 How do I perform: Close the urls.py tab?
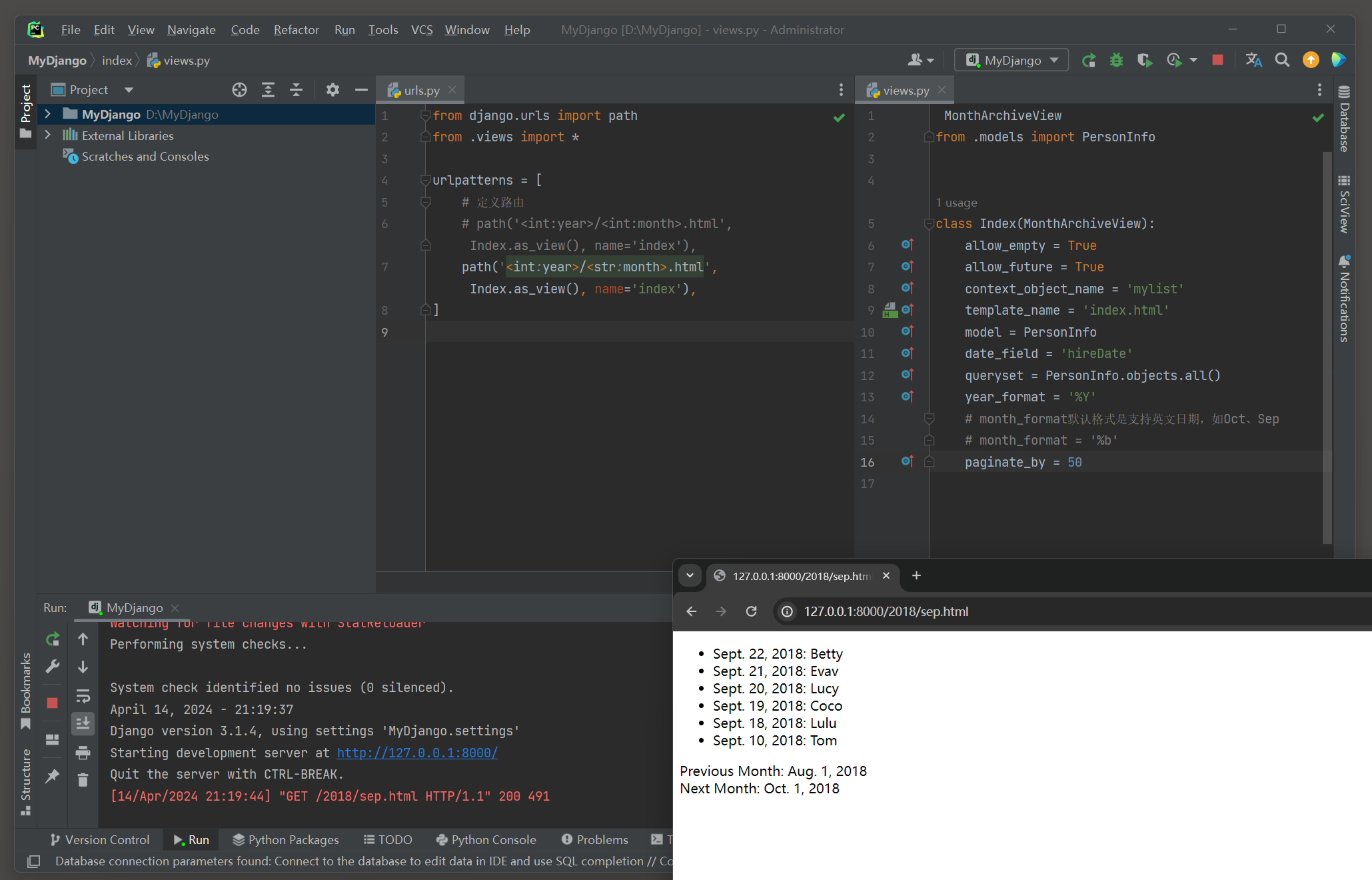tap(452, 90)
